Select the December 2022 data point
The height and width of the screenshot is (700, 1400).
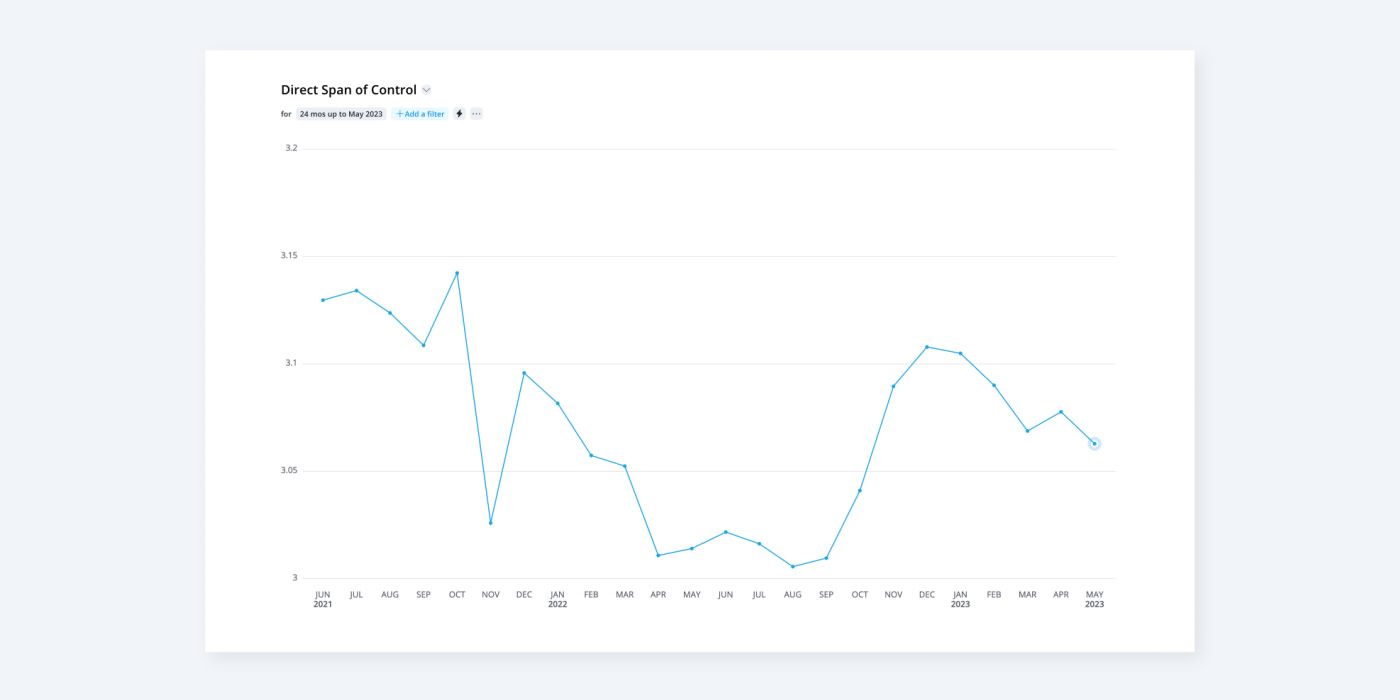927,347
